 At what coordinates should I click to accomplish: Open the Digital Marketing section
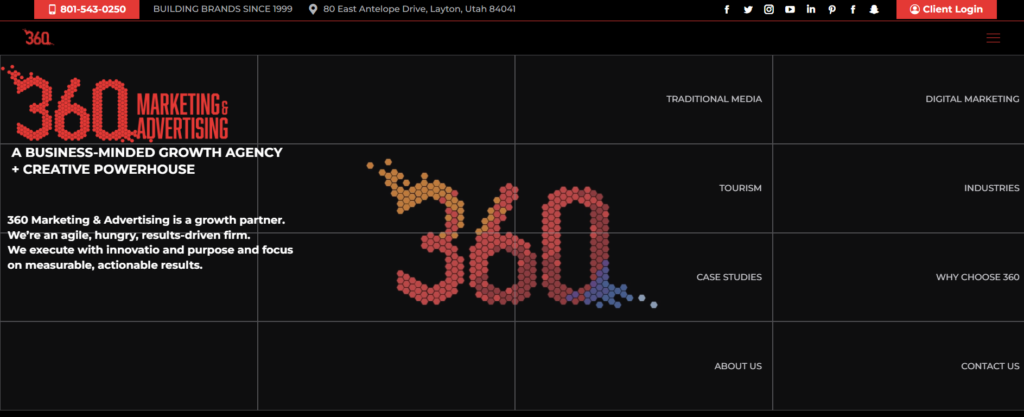click(972, 99)
